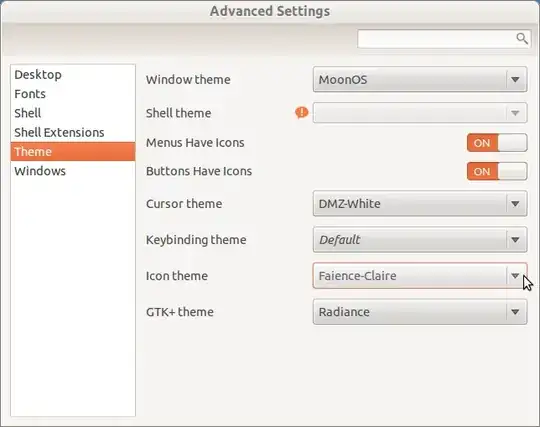Image resolution: width=540 pixels, height=427 pixels.
Task: Expand the Keybinding theme dropdown
Action: click(420, 240)
